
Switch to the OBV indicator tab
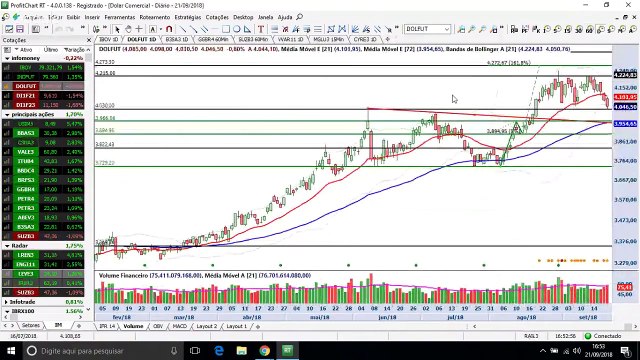click(x=158, y=326)
